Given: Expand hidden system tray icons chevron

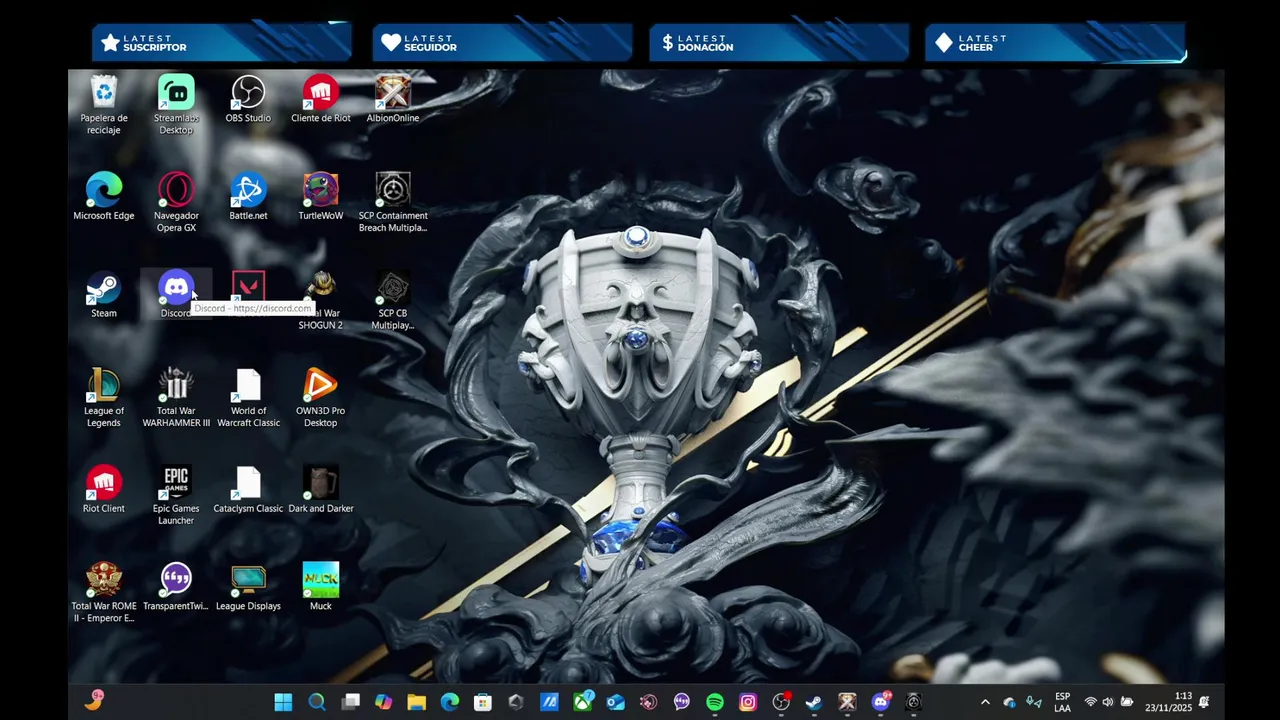Looking at the screenshot, I should click(985, 703).
